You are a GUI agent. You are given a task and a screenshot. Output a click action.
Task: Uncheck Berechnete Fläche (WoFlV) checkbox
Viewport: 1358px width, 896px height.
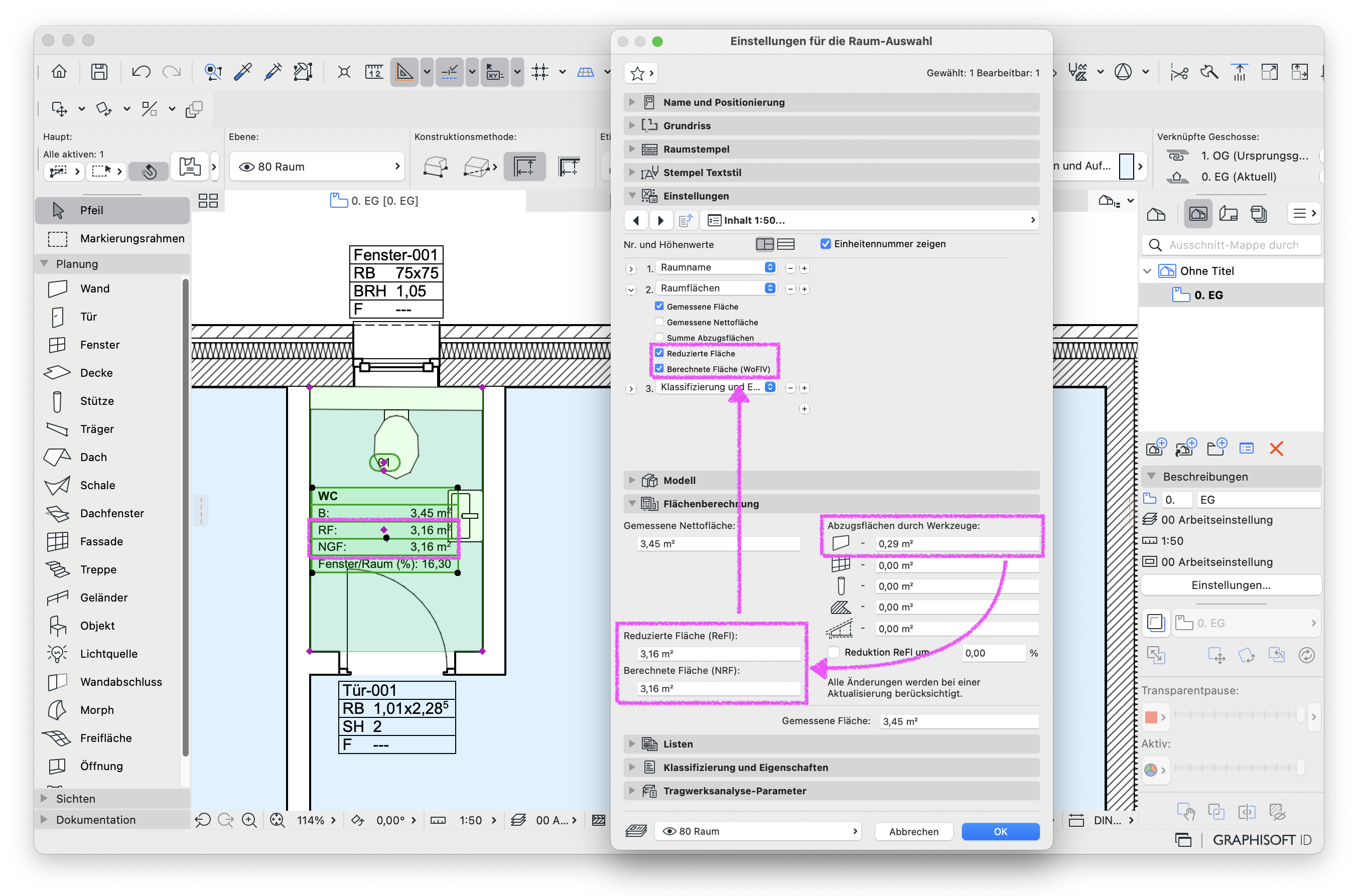click(x=659, y=369)
